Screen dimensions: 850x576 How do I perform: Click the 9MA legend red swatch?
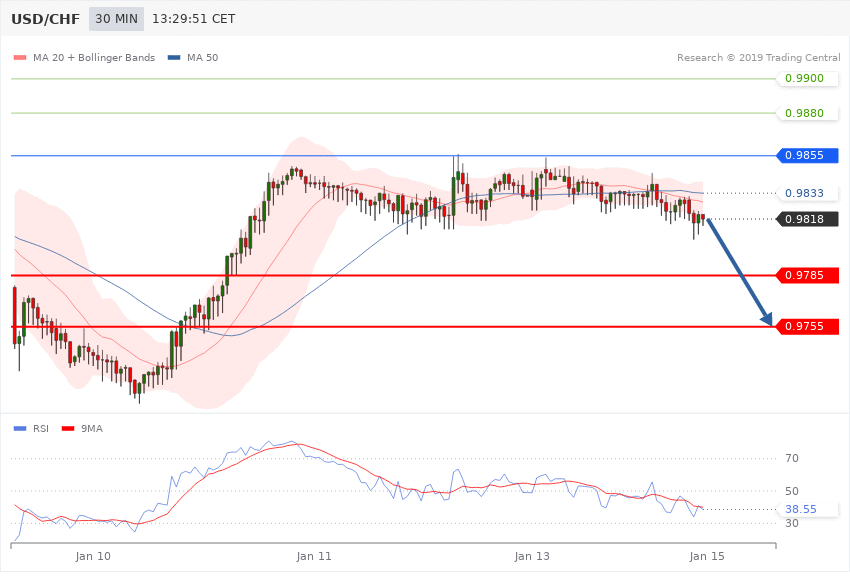coord(68,429)
